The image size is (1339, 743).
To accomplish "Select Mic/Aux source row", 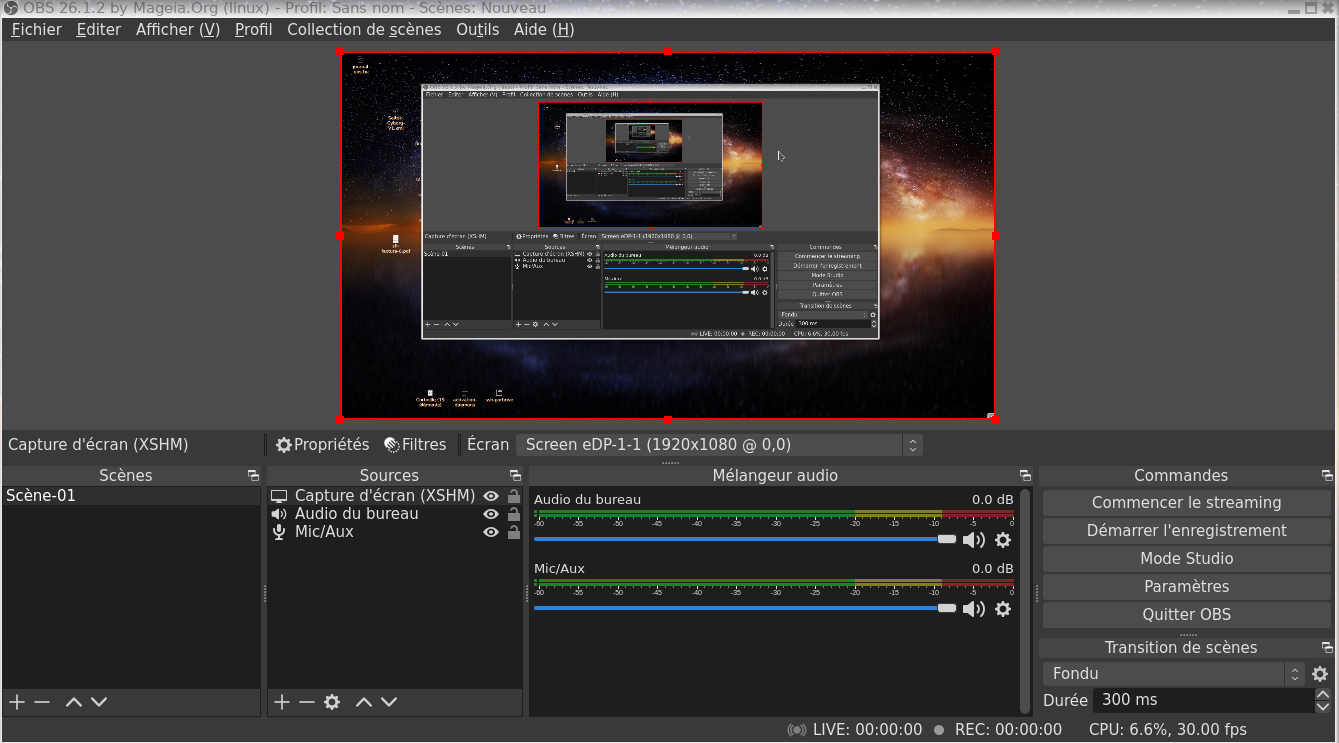I will click(x=396, y=532).
